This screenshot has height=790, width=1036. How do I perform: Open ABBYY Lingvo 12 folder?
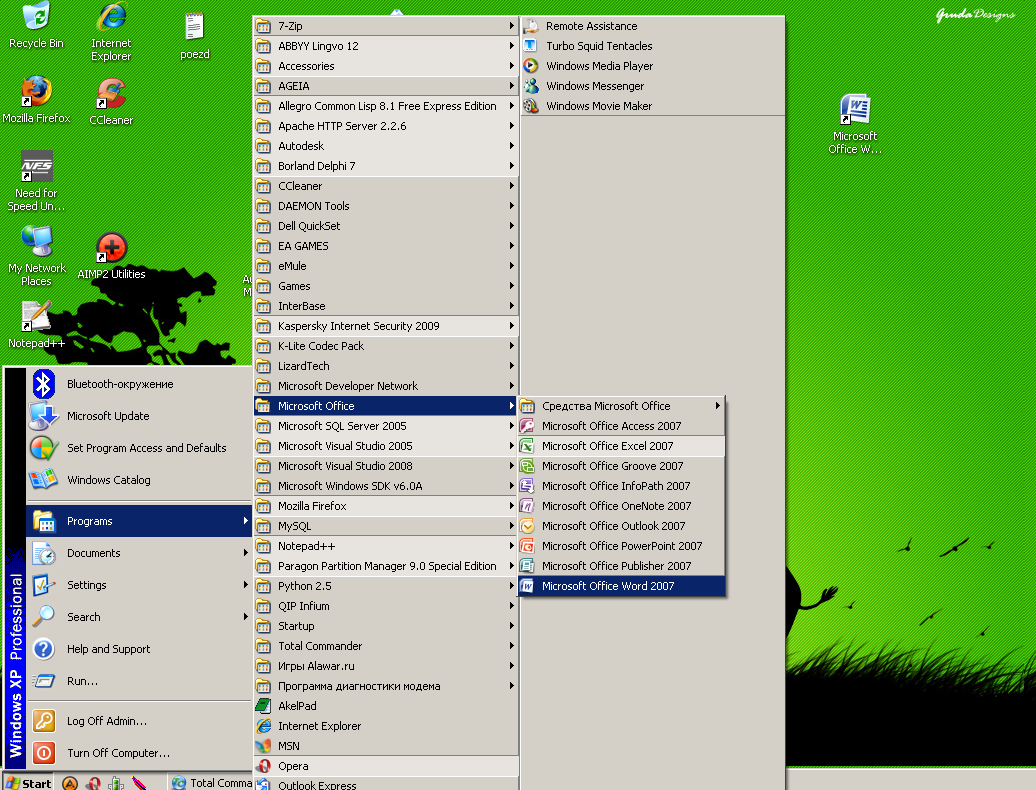click(386, 46)
